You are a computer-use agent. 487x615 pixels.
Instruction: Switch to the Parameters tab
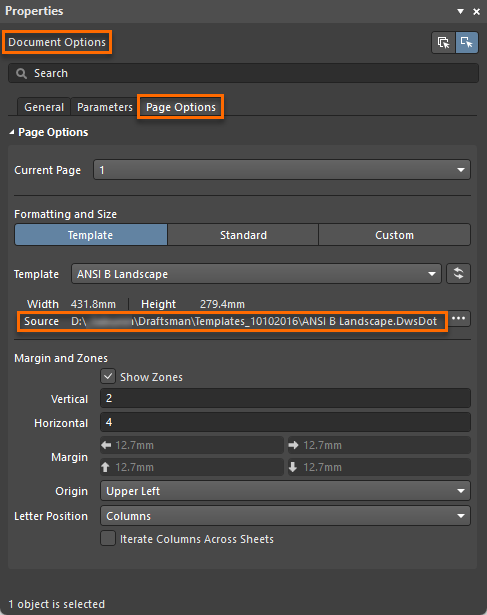pyautogui.click(x=105, y=107)
